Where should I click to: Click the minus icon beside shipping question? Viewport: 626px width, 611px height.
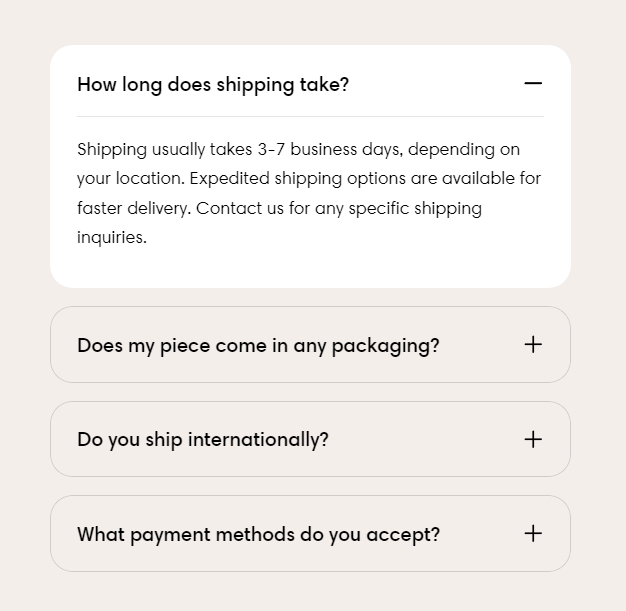[x=533, y=83]
